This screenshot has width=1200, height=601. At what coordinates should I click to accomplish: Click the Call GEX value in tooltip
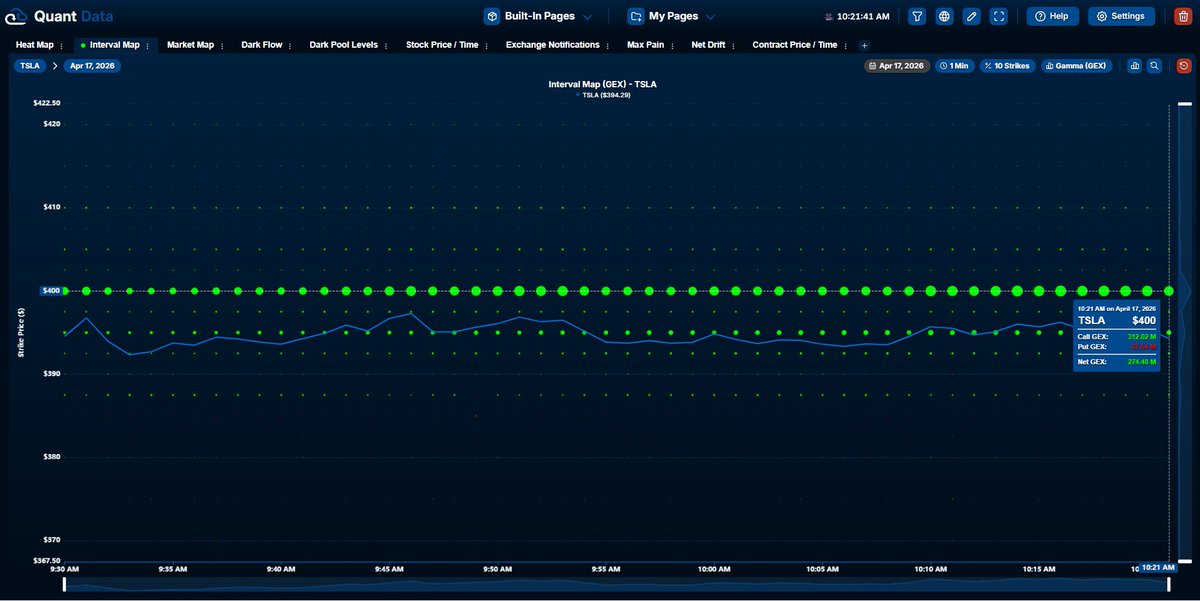[x=1140, y=337]
